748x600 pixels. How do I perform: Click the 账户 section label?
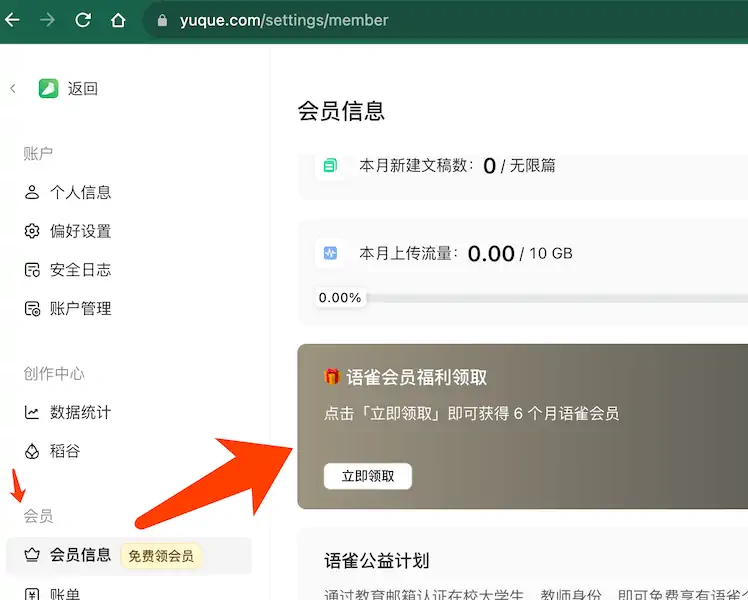[38, 154]
